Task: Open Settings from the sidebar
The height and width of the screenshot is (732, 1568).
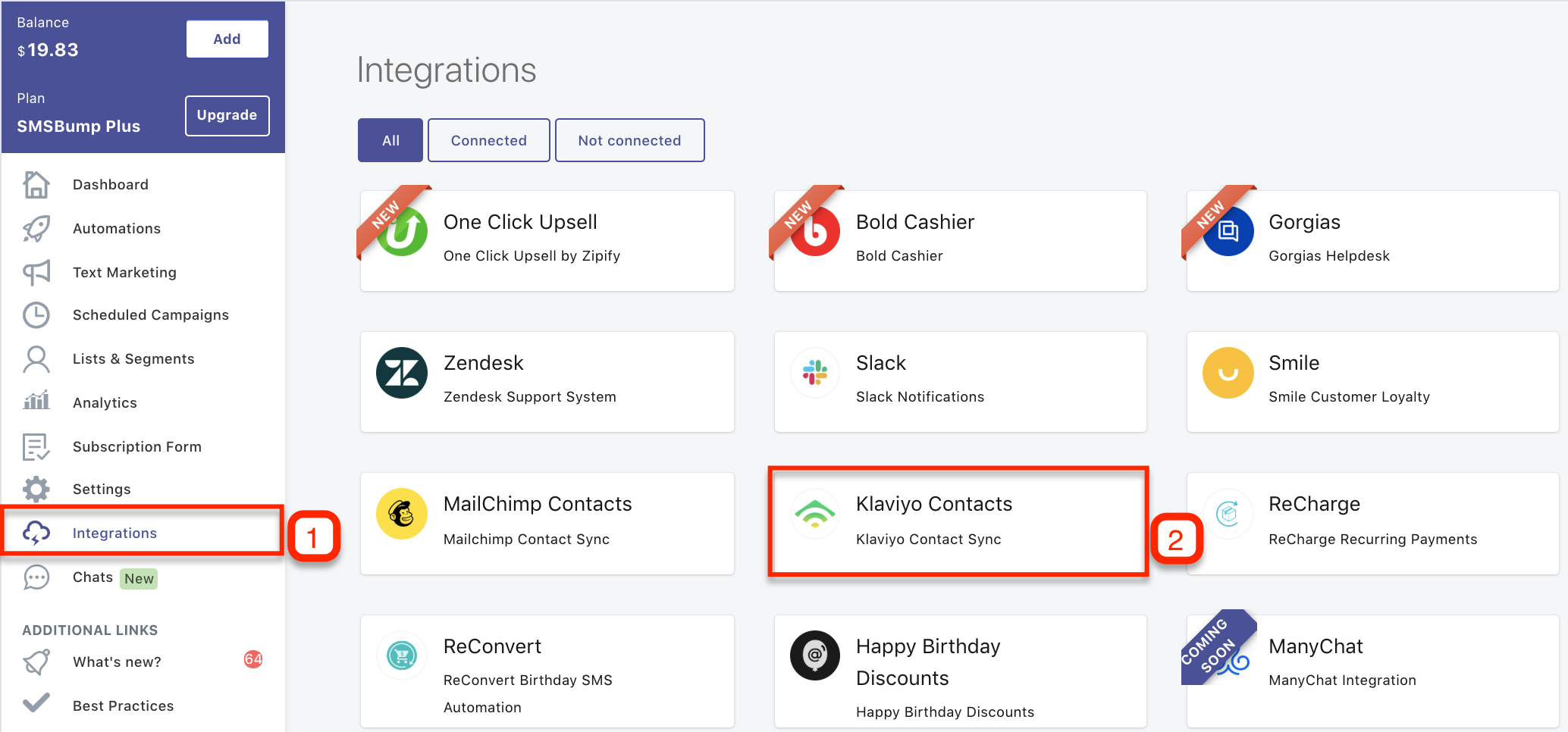Action: click(x=102, y=490)
